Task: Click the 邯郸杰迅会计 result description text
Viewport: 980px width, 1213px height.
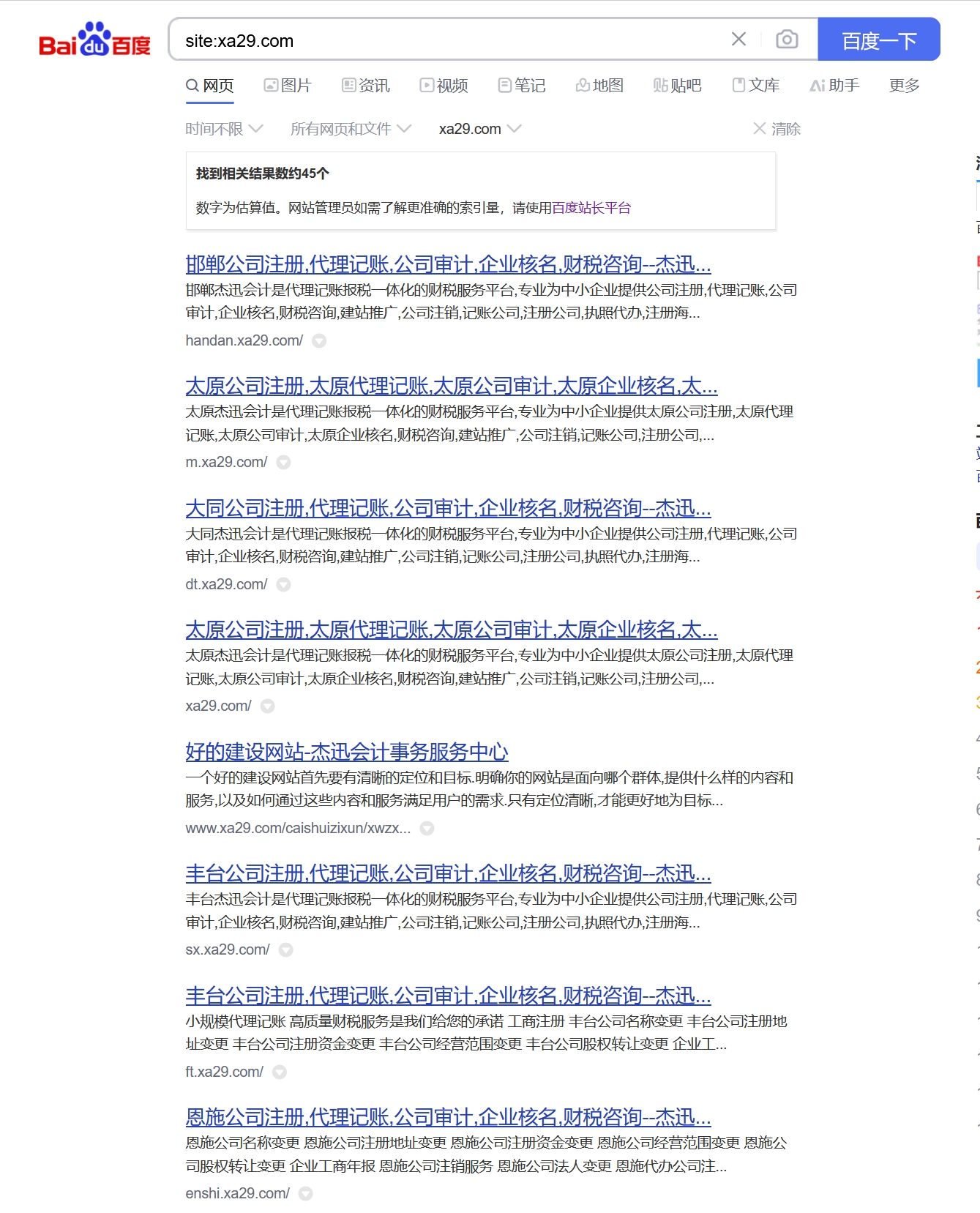Action: coord(491,302)
